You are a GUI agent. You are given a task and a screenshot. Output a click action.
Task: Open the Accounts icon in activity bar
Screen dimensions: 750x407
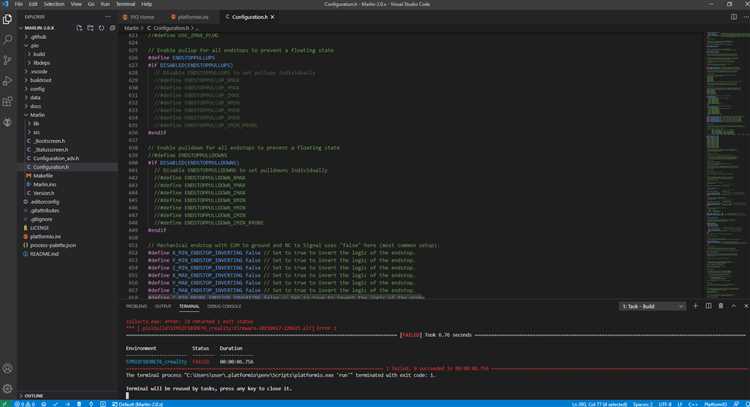tap(8, 368)
